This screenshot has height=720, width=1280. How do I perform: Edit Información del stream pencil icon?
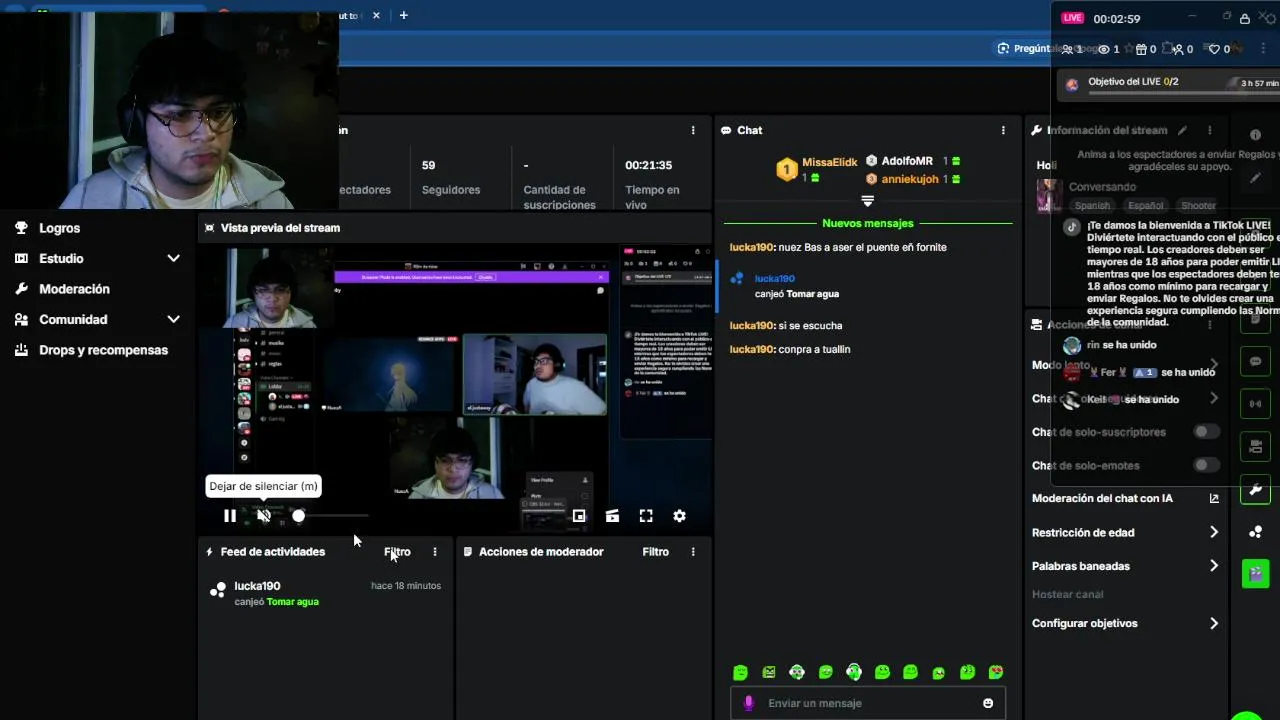click(1182, 130)
